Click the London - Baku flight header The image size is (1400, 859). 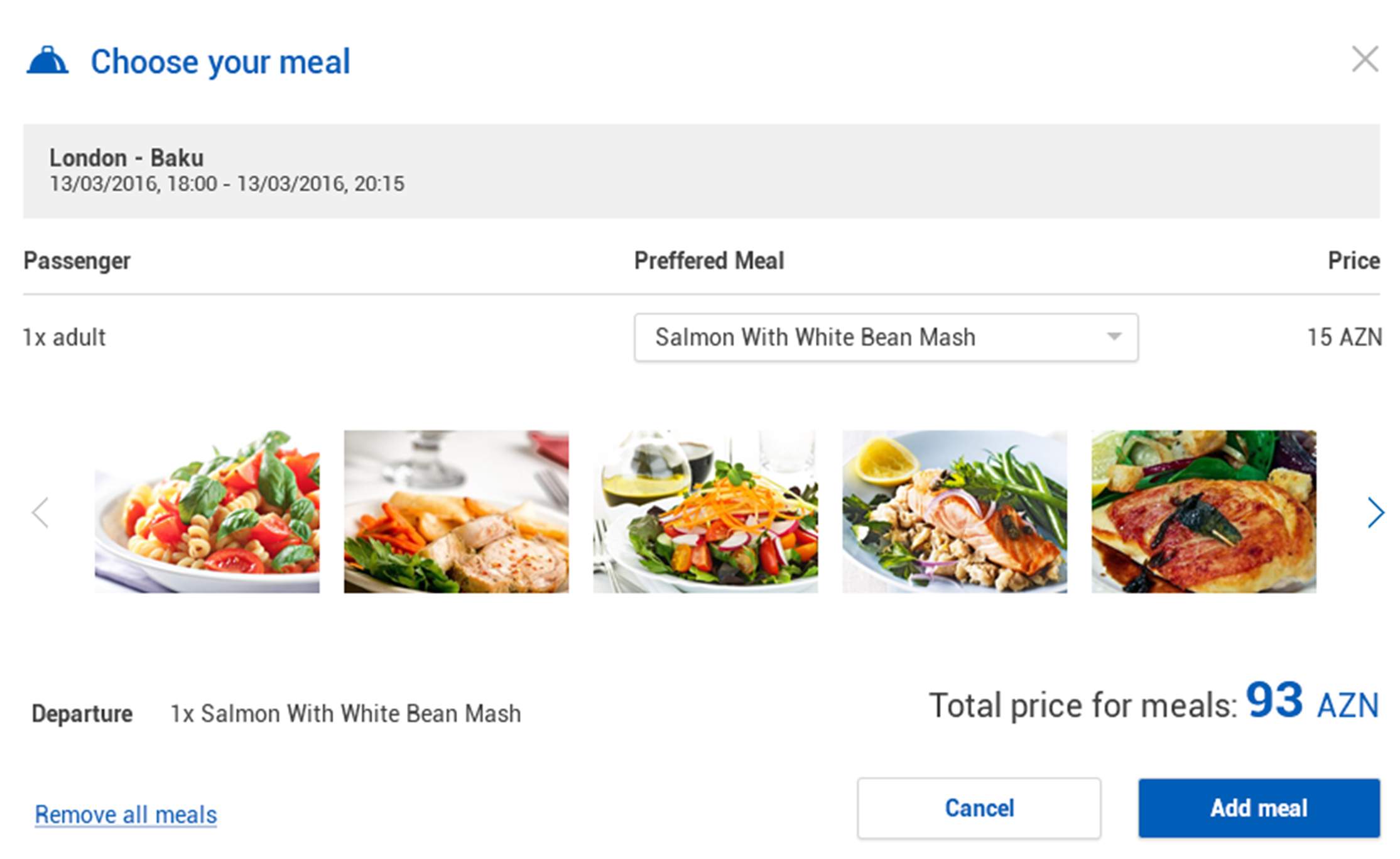[x=126, y=158]
